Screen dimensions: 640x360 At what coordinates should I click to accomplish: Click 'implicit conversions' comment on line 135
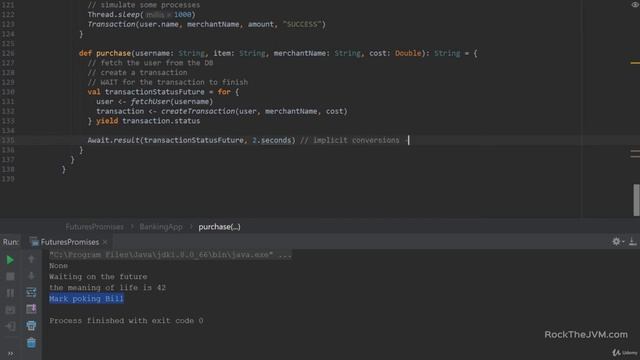click(x=356, y=140)
